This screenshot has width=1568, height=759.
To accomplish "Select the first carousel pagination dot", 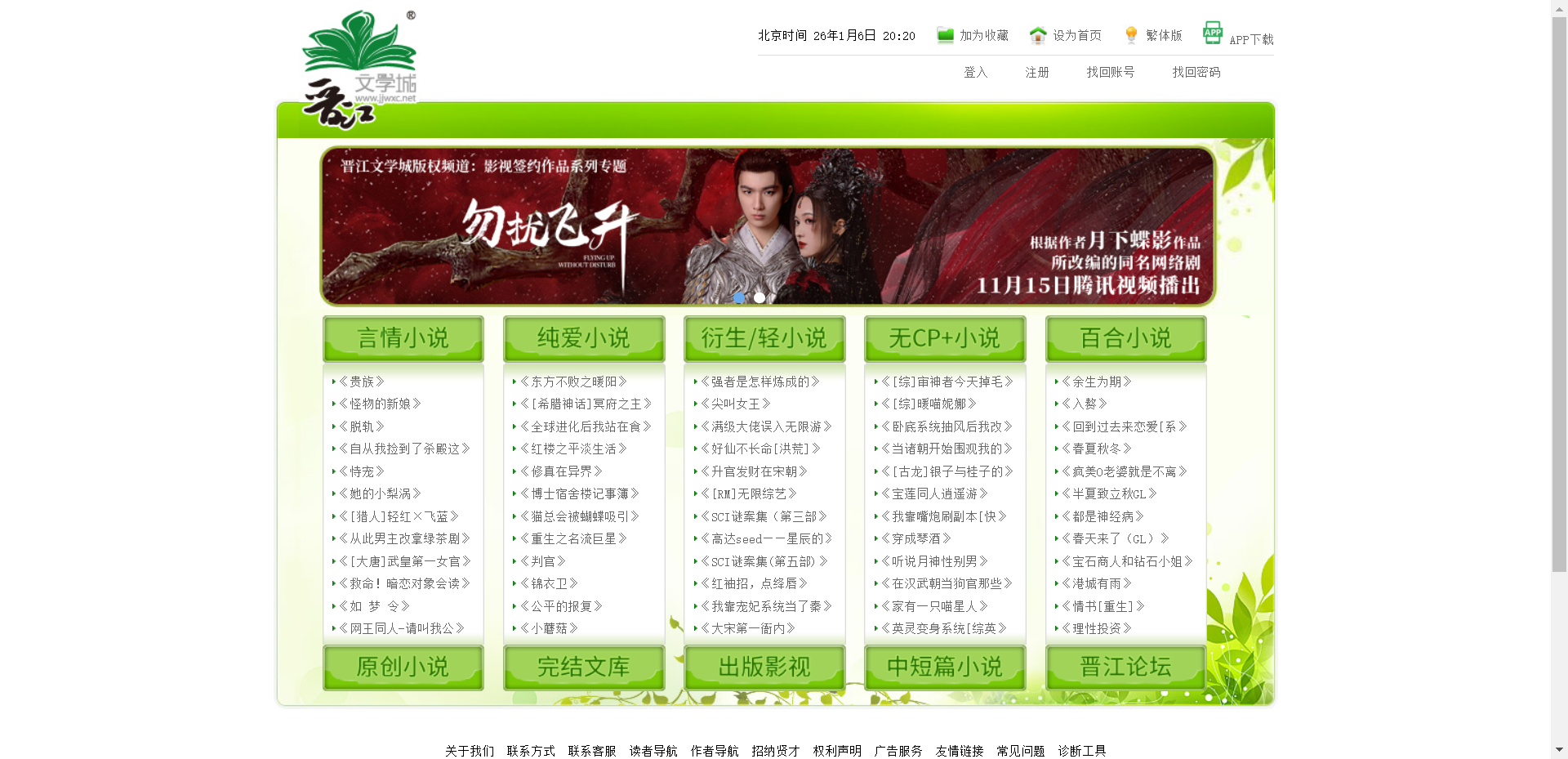I will 739,298.
